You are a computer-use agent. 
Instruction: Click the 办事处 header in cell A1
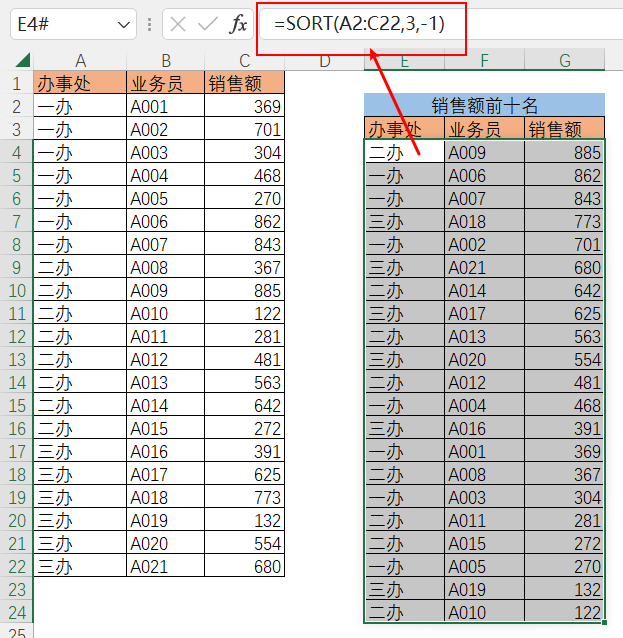pos(80,83)
